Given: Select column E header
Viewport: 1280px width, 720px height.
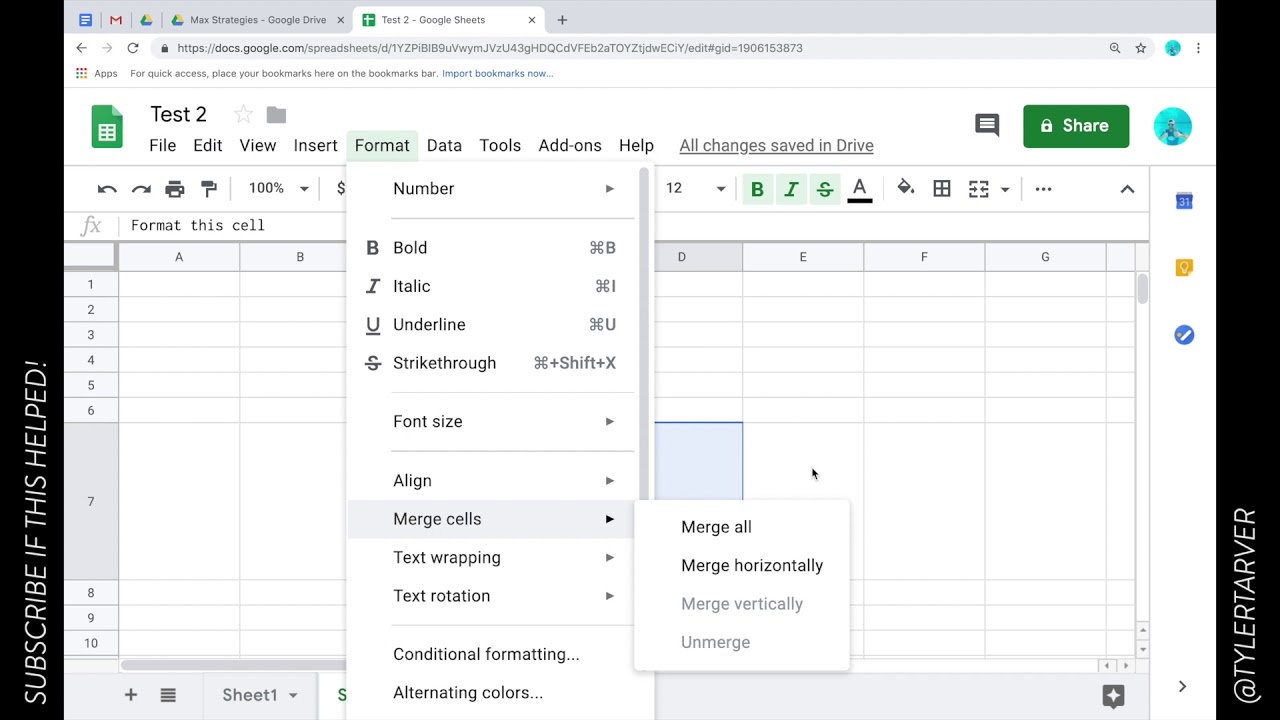Looking at the screenshot, I should (803, 257).
